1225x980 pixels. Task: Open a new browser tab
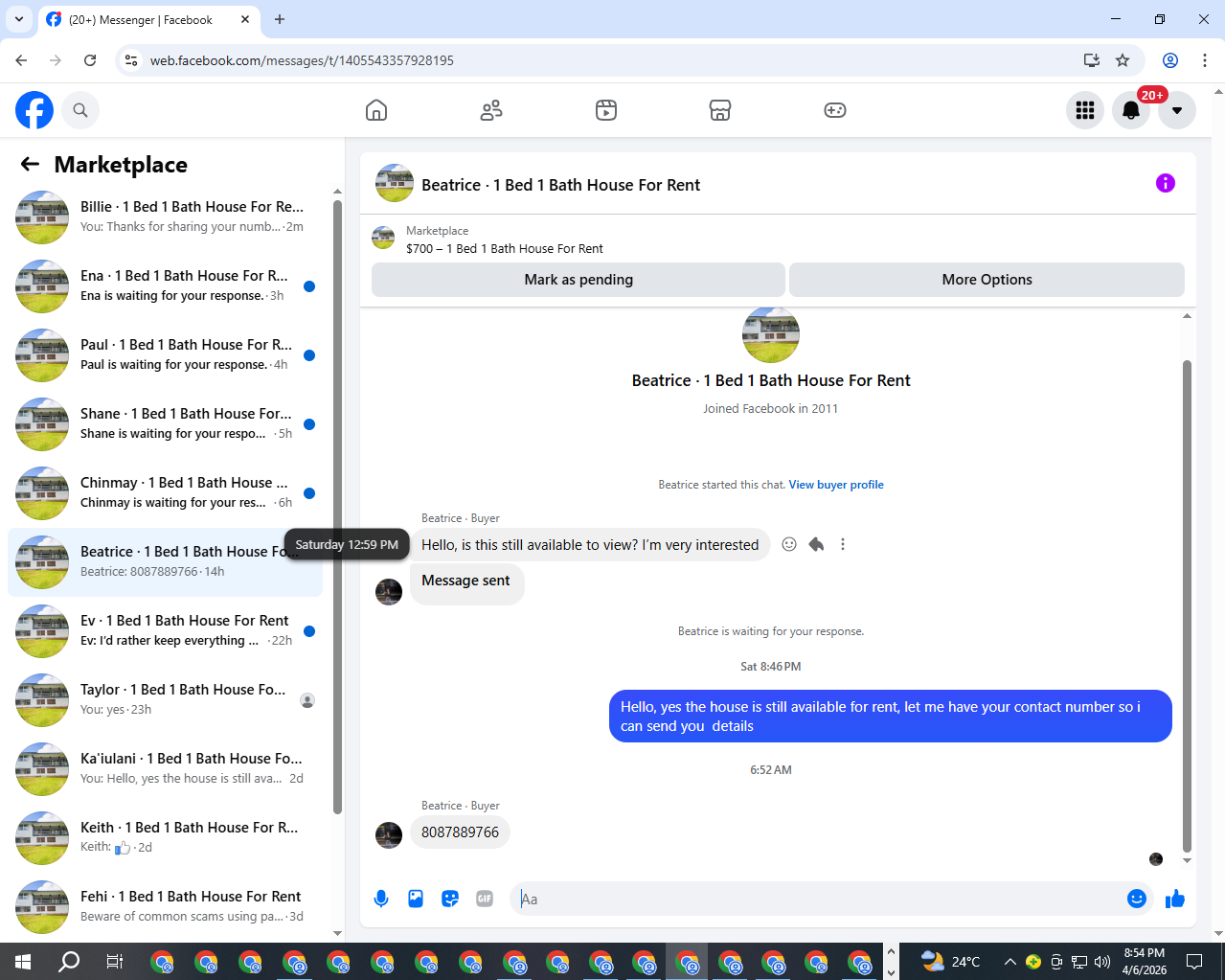(280, 19)
